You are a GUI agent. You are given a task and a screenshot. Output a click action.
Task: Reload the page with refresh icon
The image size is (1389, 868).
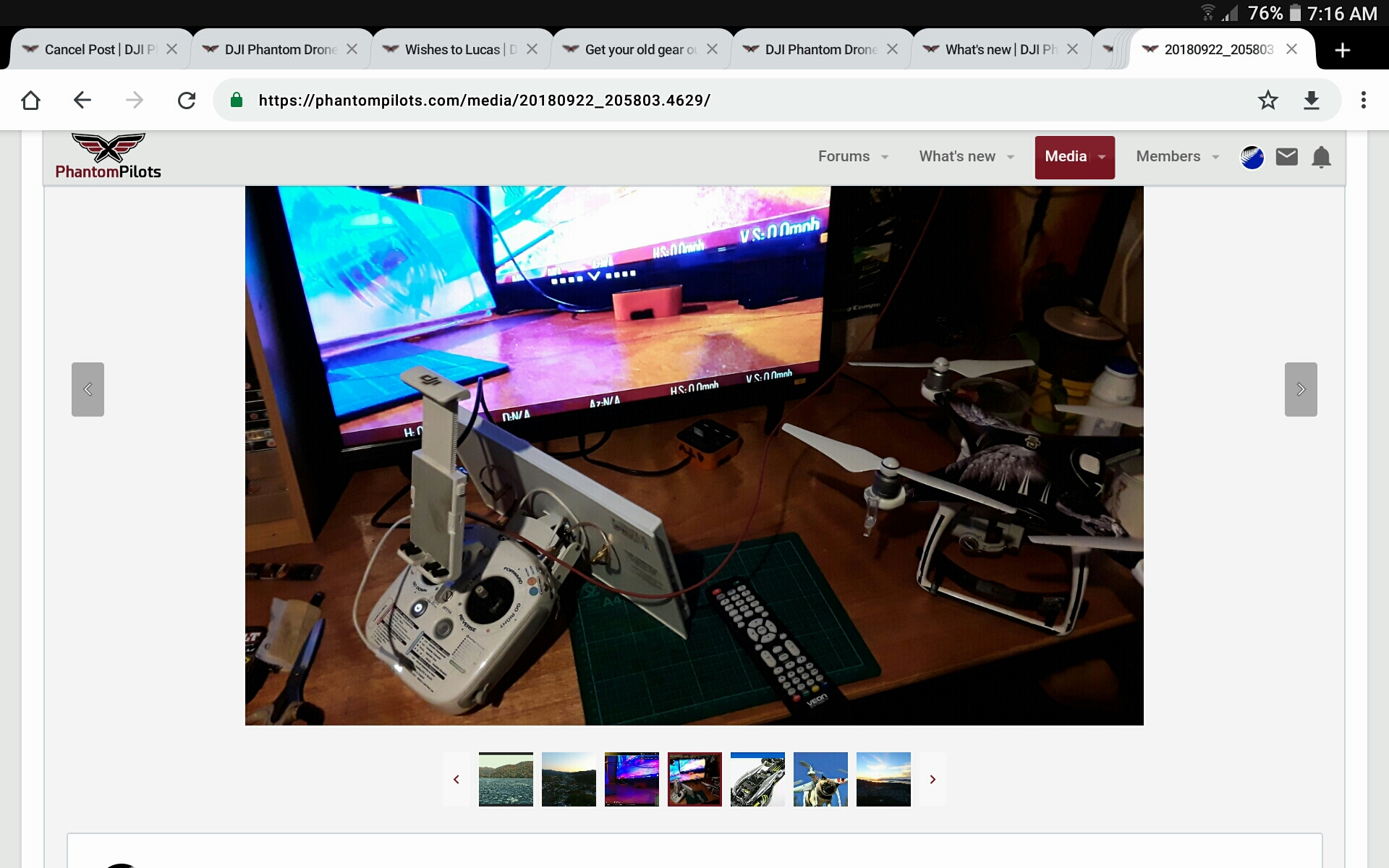pyautogui.click(x=187, y=100)
